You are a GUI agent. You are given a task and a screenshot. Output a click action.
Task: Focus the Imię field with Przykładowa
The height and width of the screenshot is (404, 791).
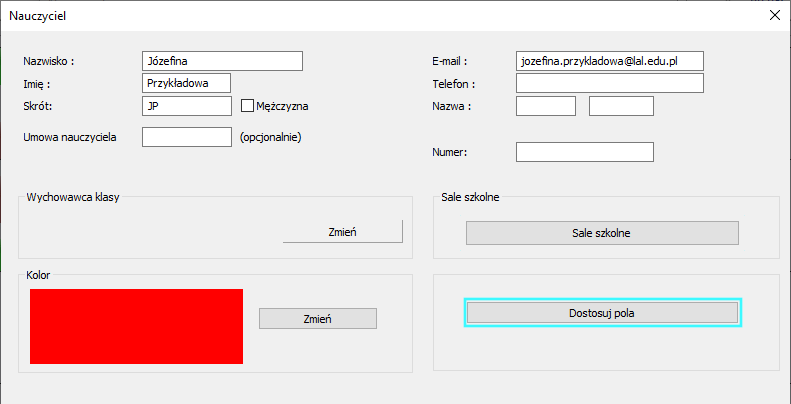pyautogui.click(x=186, y=83)
